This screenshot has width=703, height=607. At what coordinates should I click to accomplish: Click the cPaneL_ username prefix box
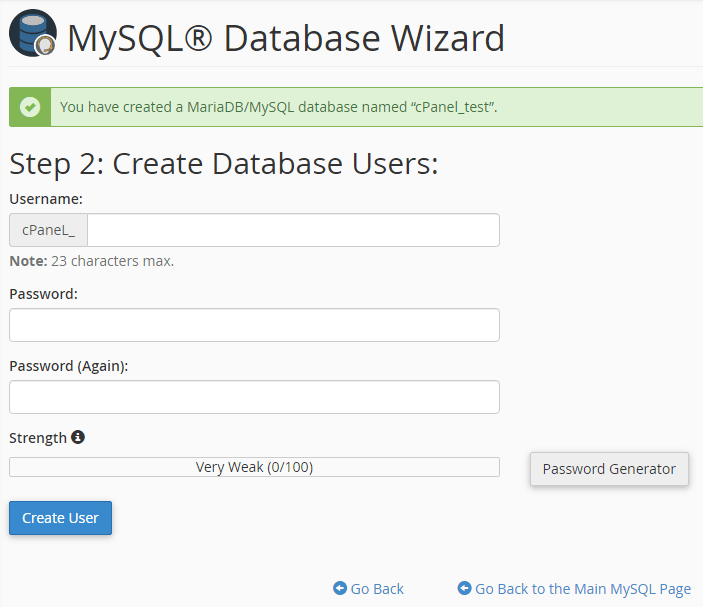48,230
